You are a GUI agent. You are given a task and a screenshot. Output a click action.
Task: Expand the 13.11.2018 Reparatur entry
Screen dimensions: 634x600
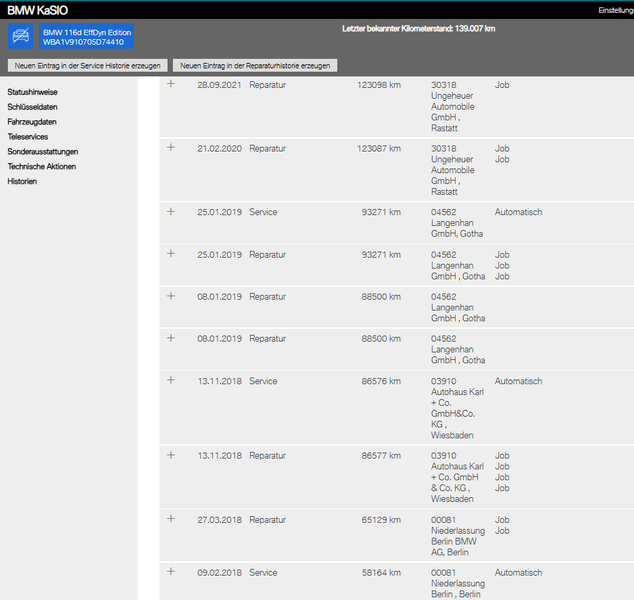click(171, 455)
